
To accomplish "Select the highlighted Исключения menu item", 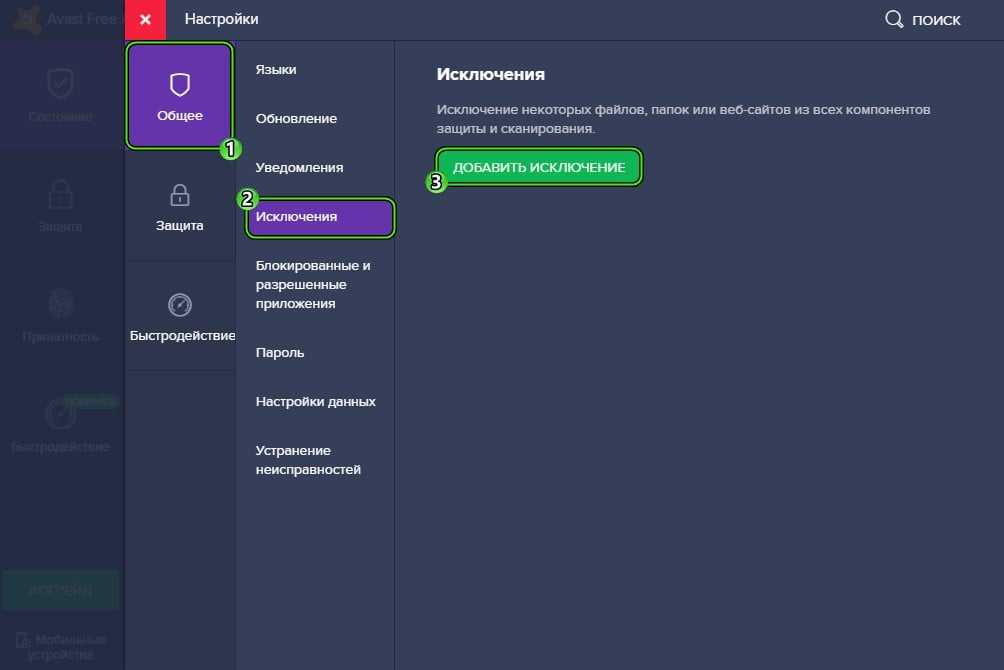I will click(x=320, y=217).
